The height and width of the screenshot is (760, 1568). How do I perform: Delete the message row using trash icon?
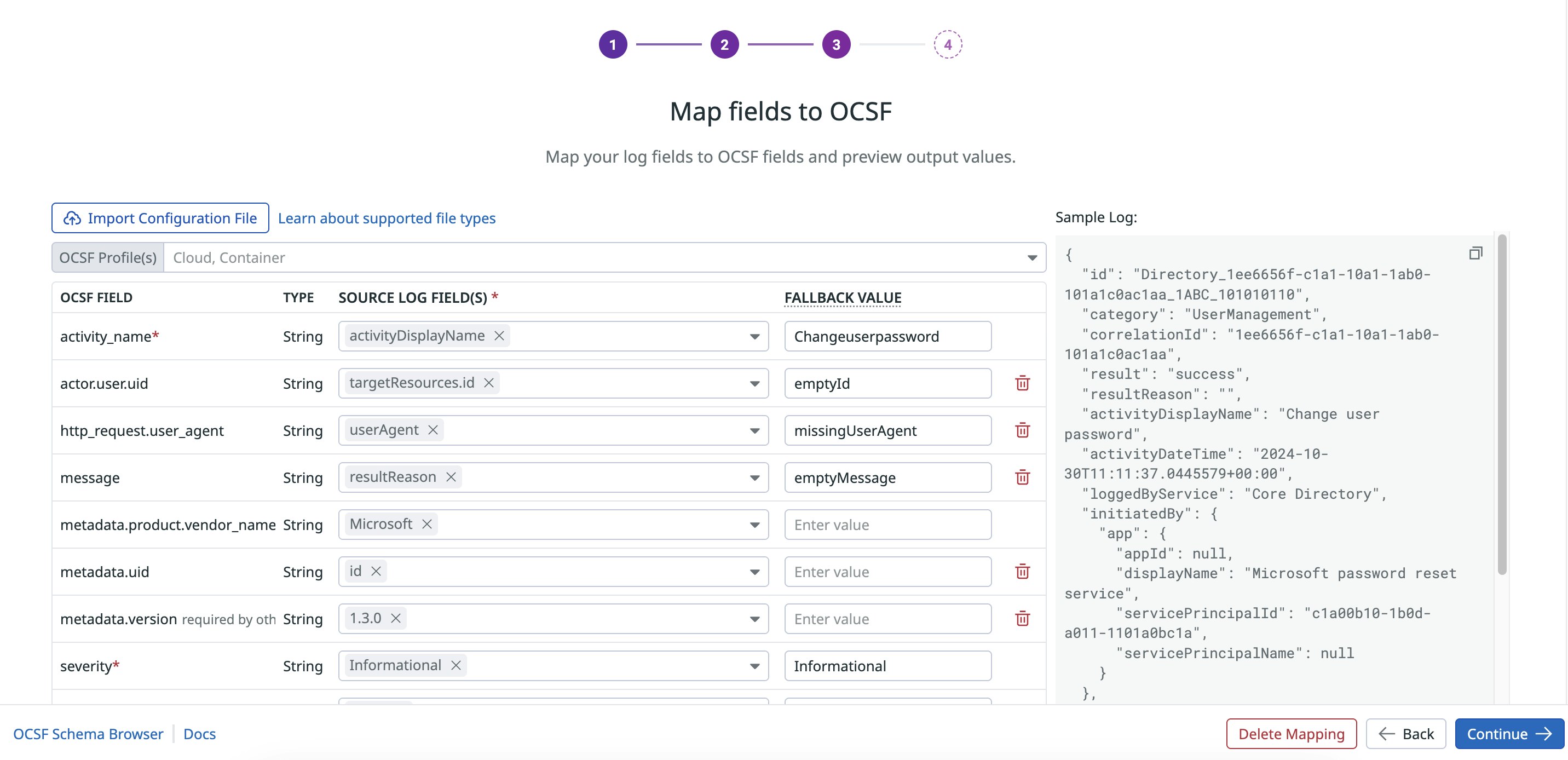click(1023, 477)
